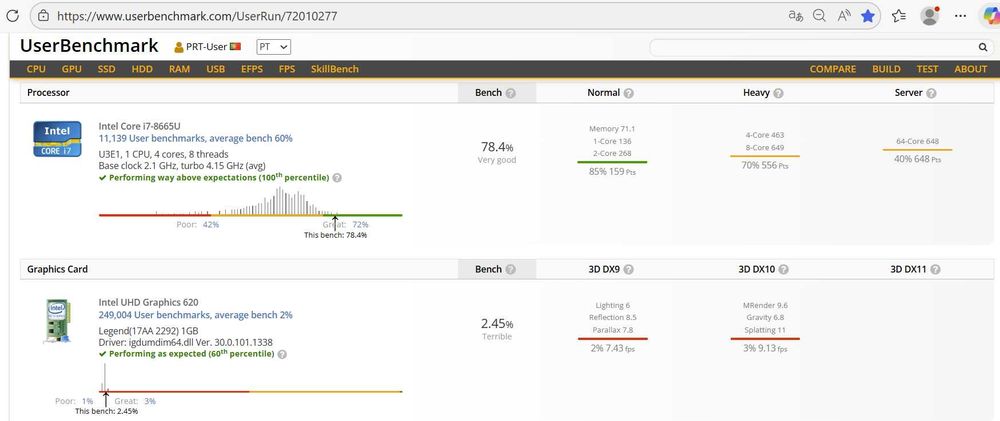The width and height of the screenshot is (1000, 421).
Task: Click the UserBenchmark site logo
Action: [89, 46]
